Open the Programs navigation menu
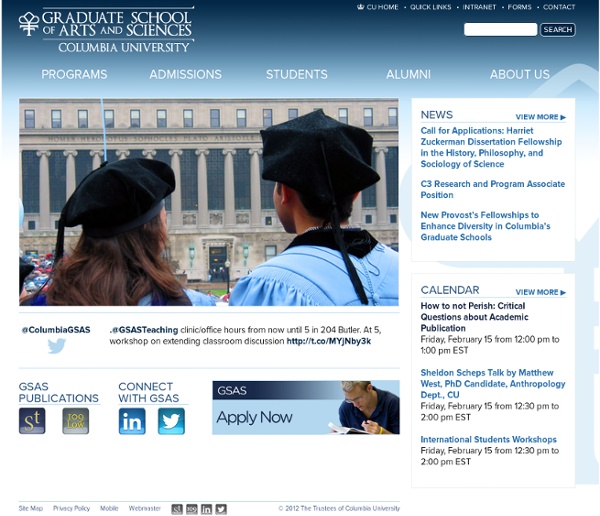The image size is (600, 516). (74, 74)
